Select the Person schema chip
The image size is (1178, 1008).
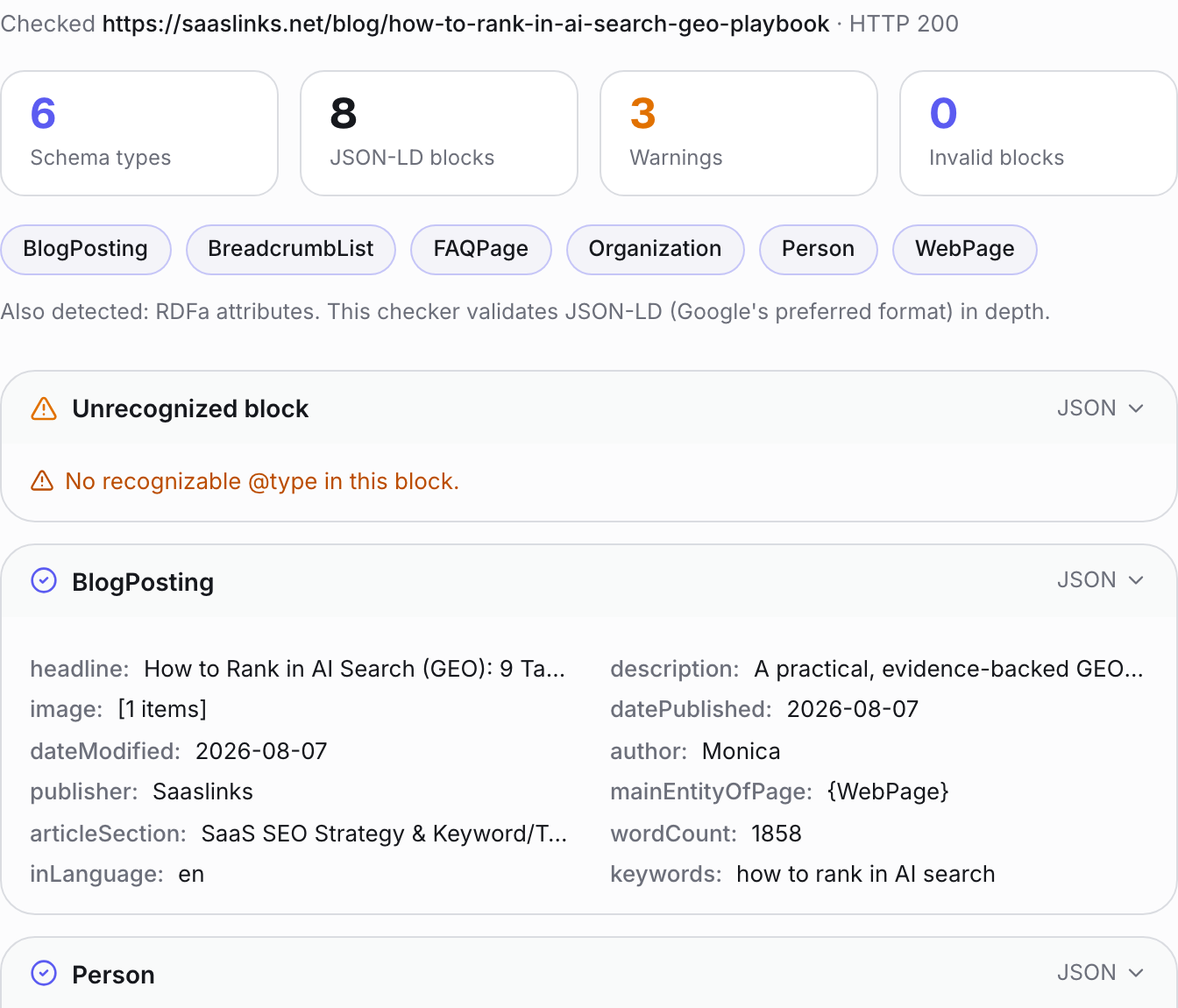coord(819,249)
